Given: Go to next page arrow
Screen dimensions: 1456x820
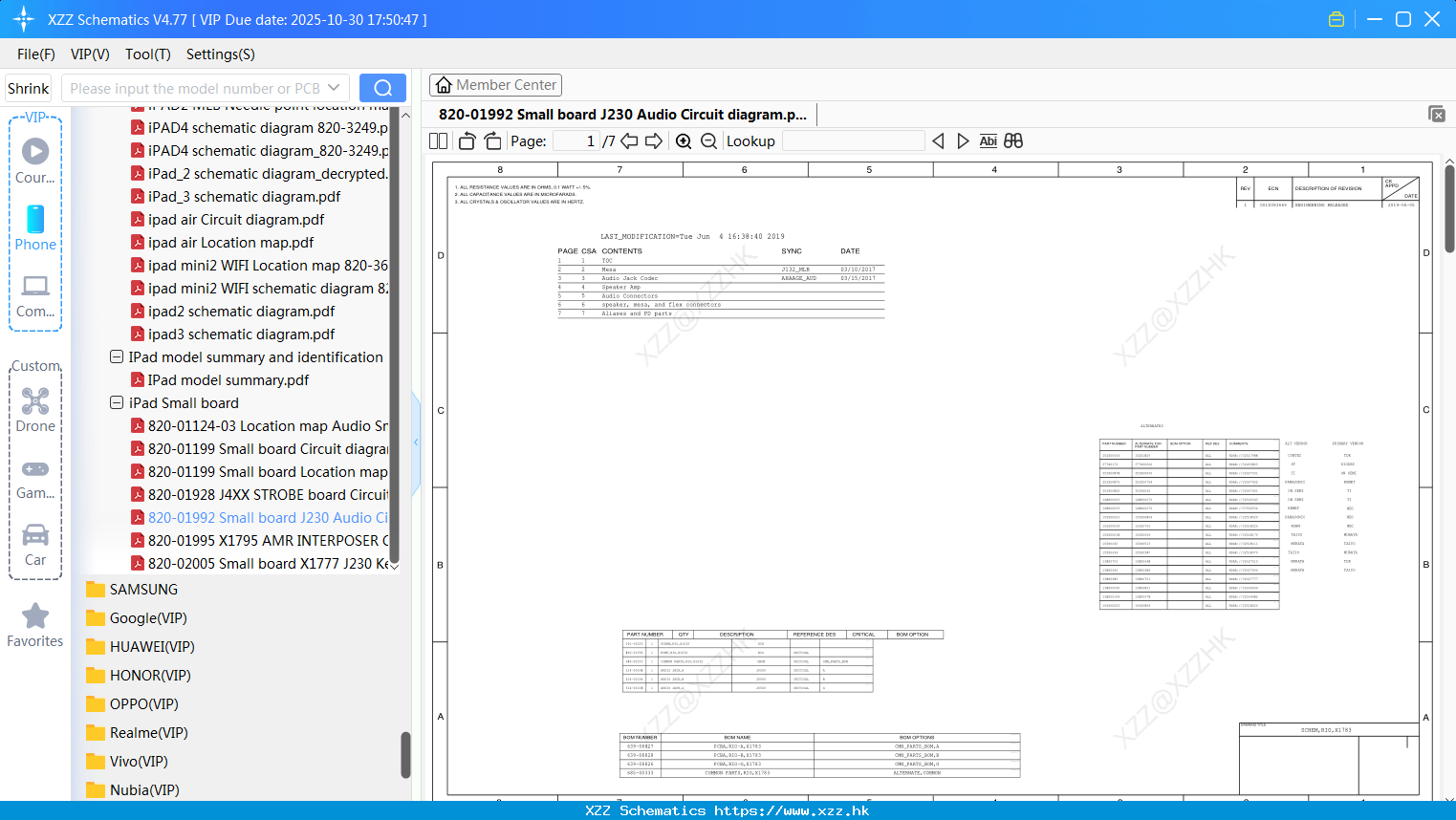Looking at the screenshot, I should coord(654,140).
